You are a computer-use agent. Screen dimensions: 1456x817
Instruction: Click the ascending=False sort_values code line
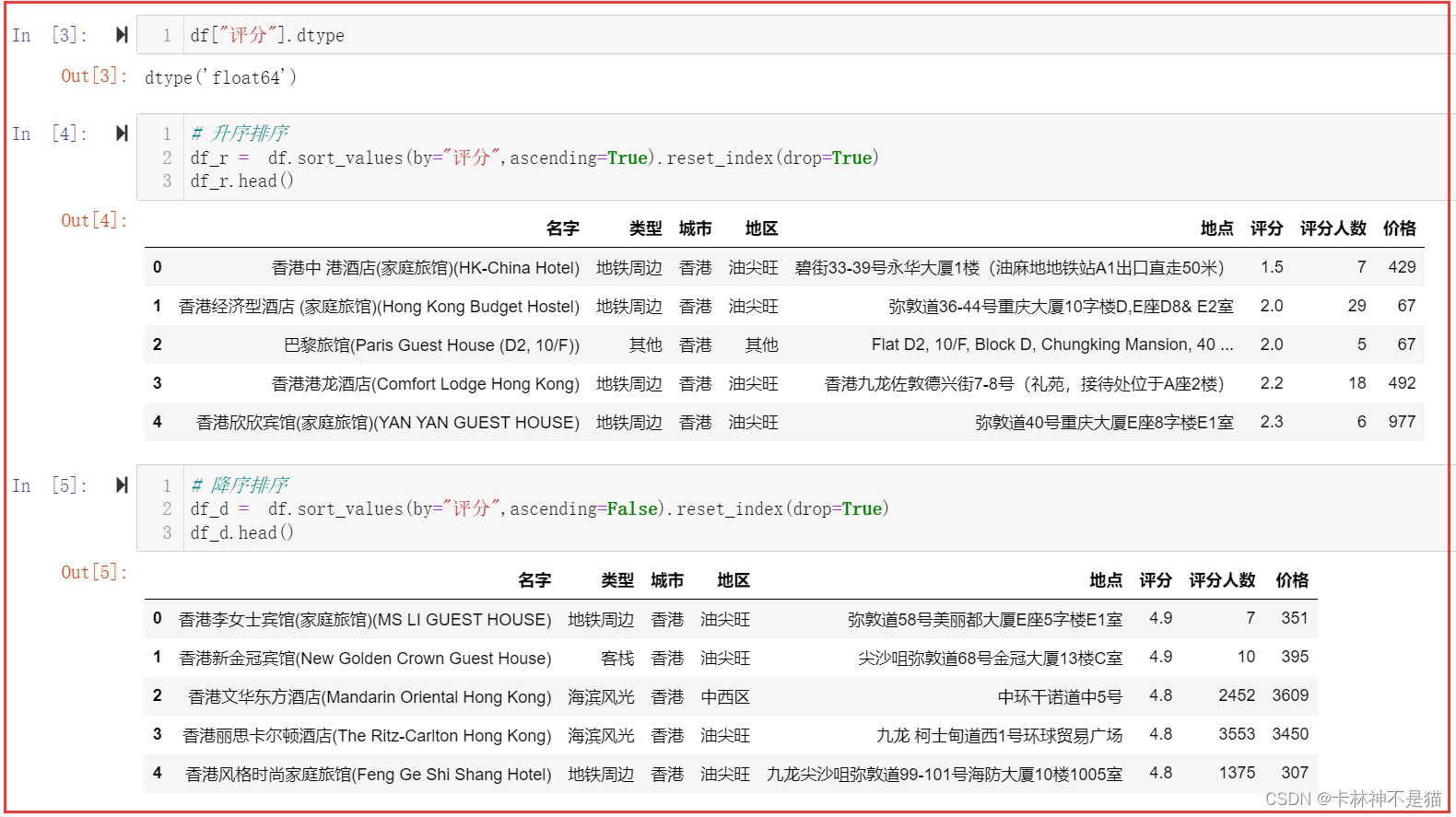(539, 508)
